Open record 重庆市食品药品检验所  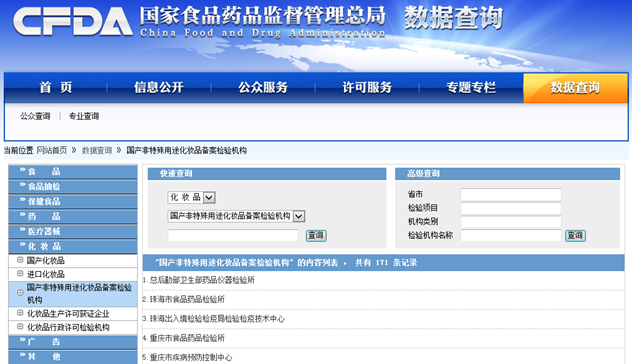tap(187, 338)
